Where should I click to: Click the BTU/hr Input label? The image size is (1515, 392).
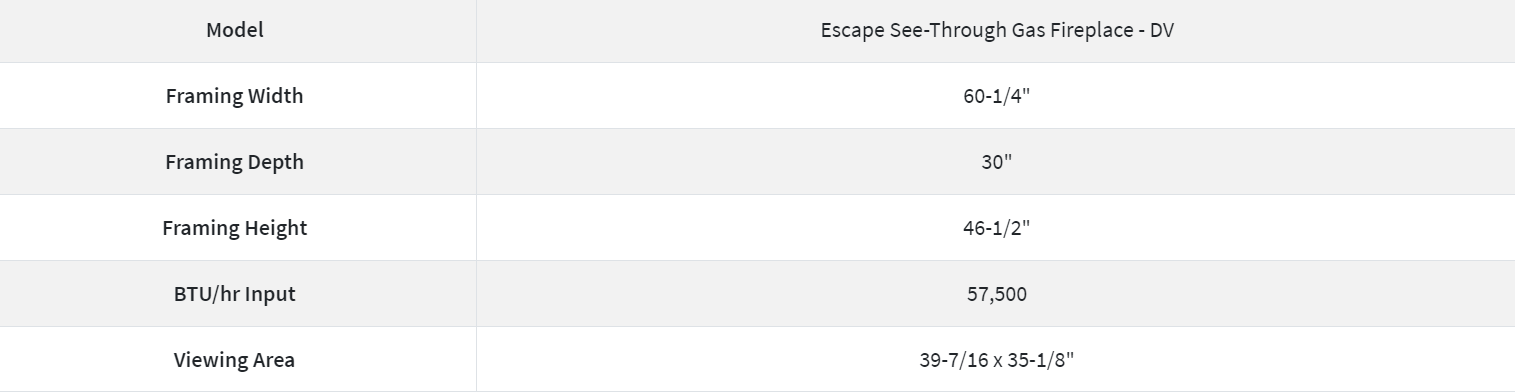coord(235,294)
